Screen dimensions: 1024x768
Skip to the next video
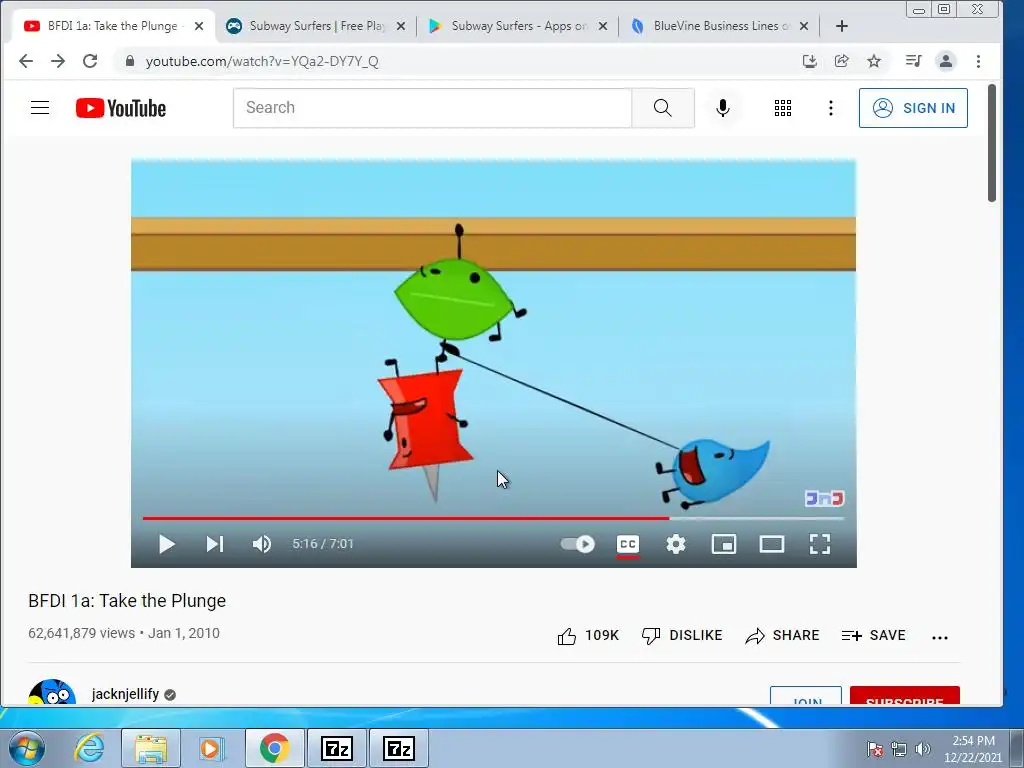(215, 544)
